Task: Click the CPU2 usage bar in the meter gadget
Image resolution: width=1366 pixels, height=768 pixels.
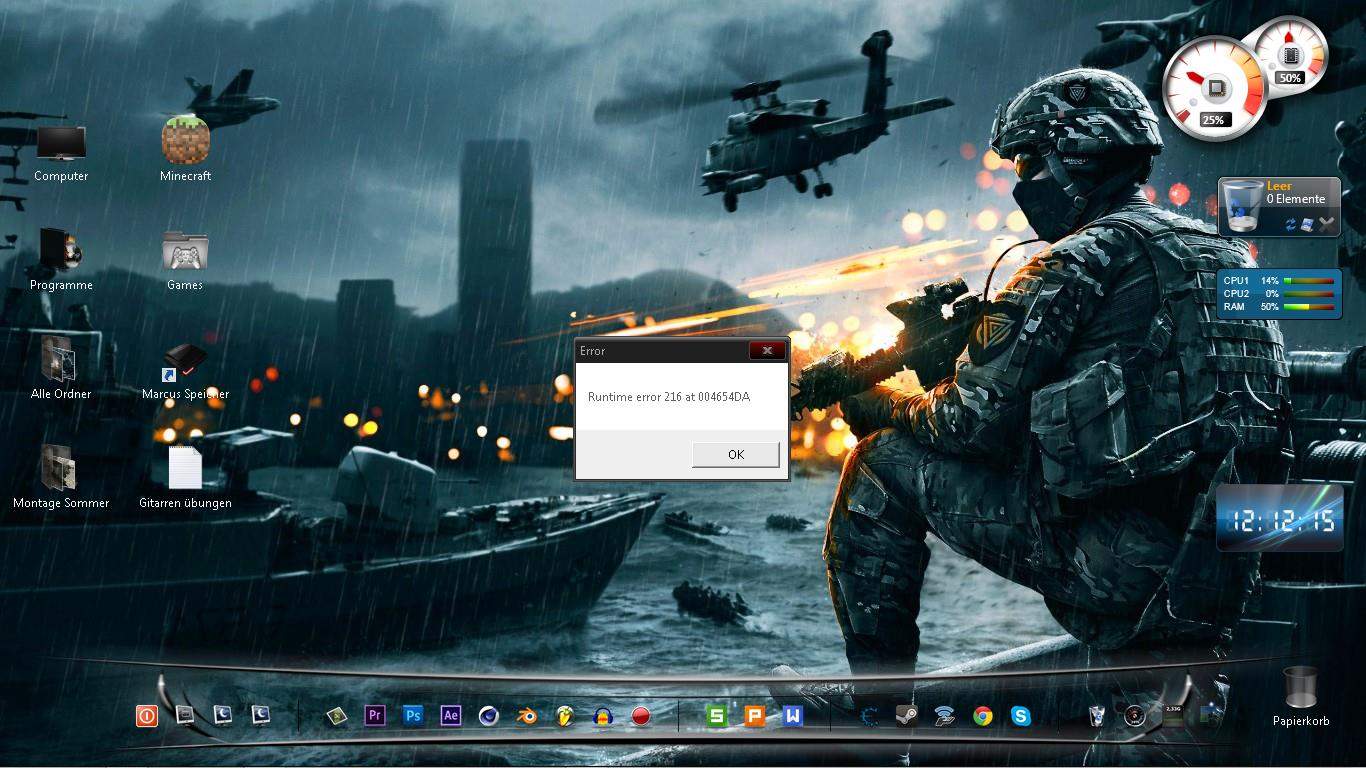Action: tap(1311, 294)
